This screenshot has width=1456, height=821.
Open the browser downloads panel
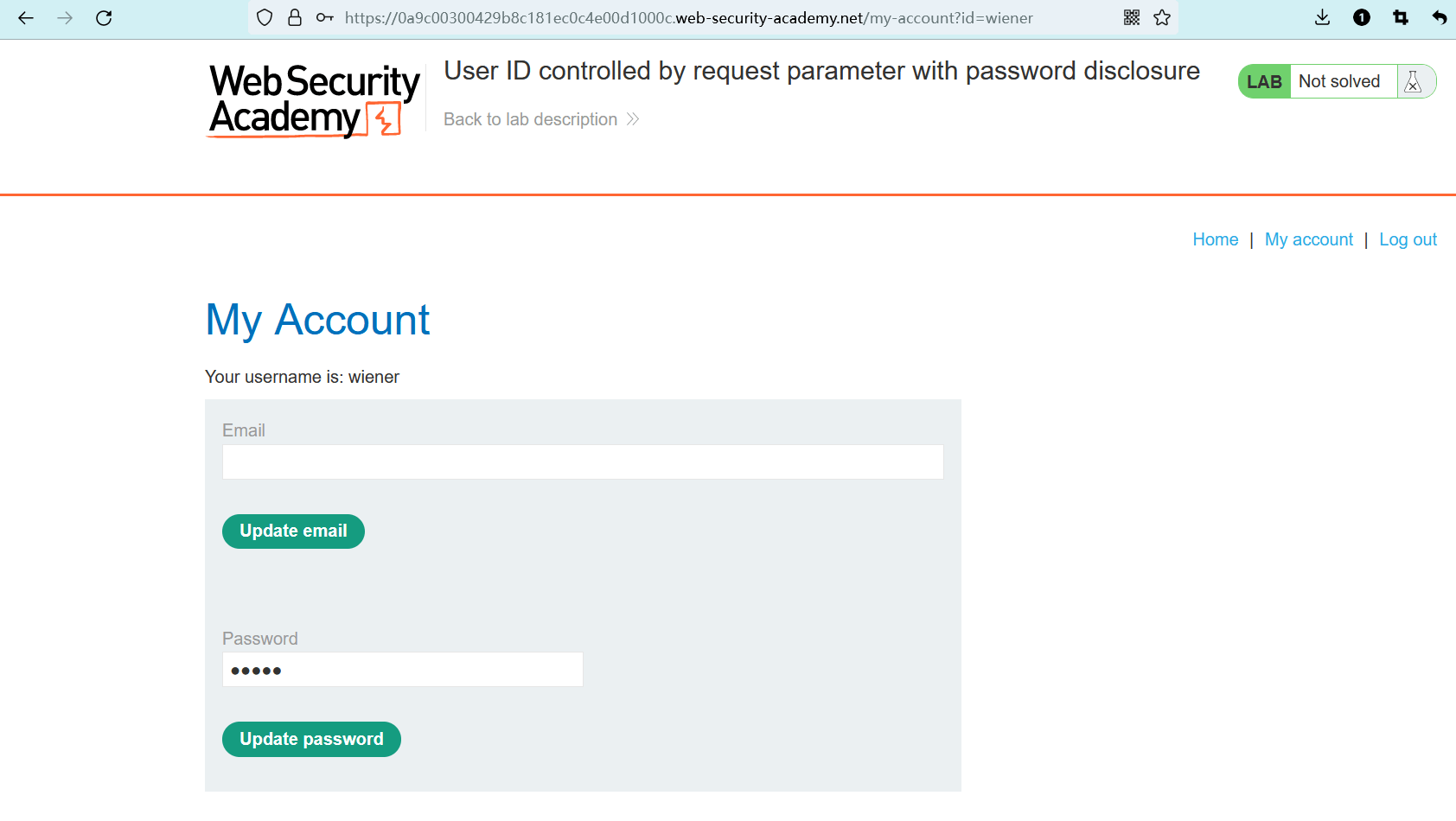tap(1322, 18)
